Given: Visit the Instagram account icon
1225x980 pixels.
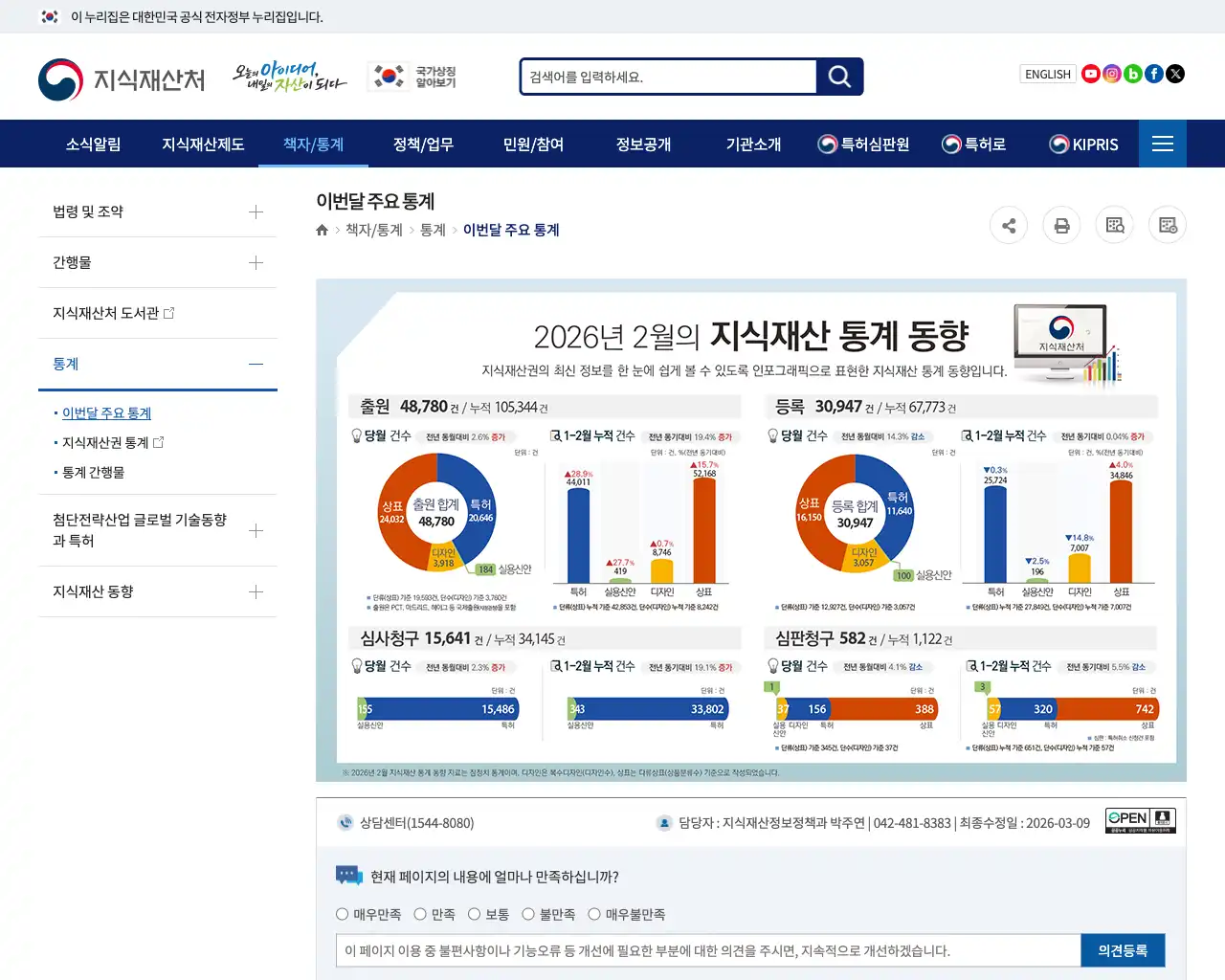Looking at the screenshot, I should pos(1111,74).
